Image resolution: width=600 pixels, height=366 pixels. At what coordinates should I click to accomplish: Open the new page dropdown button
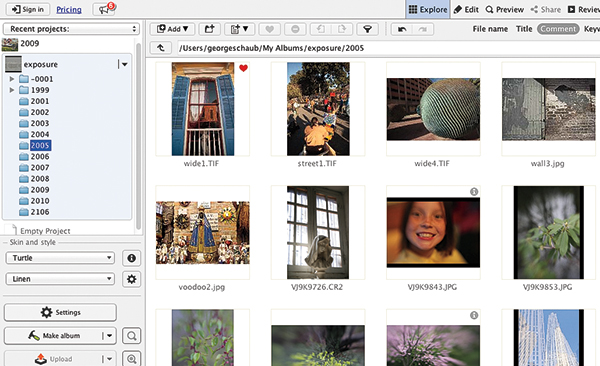pyautogui.click(x=240, y=29)
